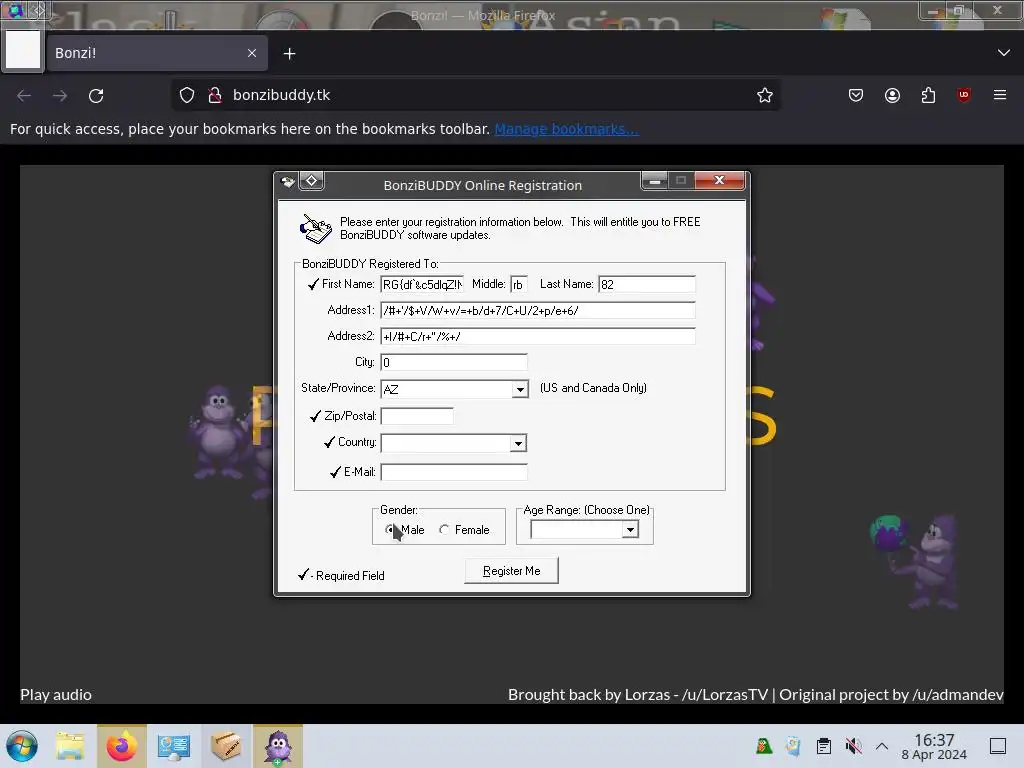Screen dimensions: 1024x768
Task: Click the City field
Action: tap(454, 362)
